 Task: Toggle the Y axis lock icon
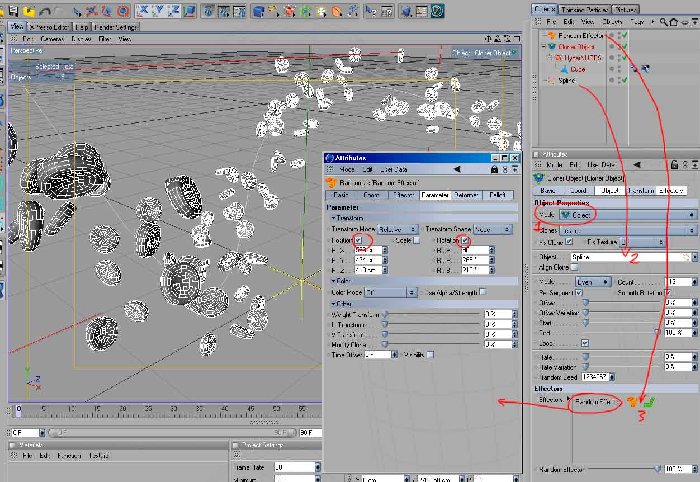[x=158, y=10]
